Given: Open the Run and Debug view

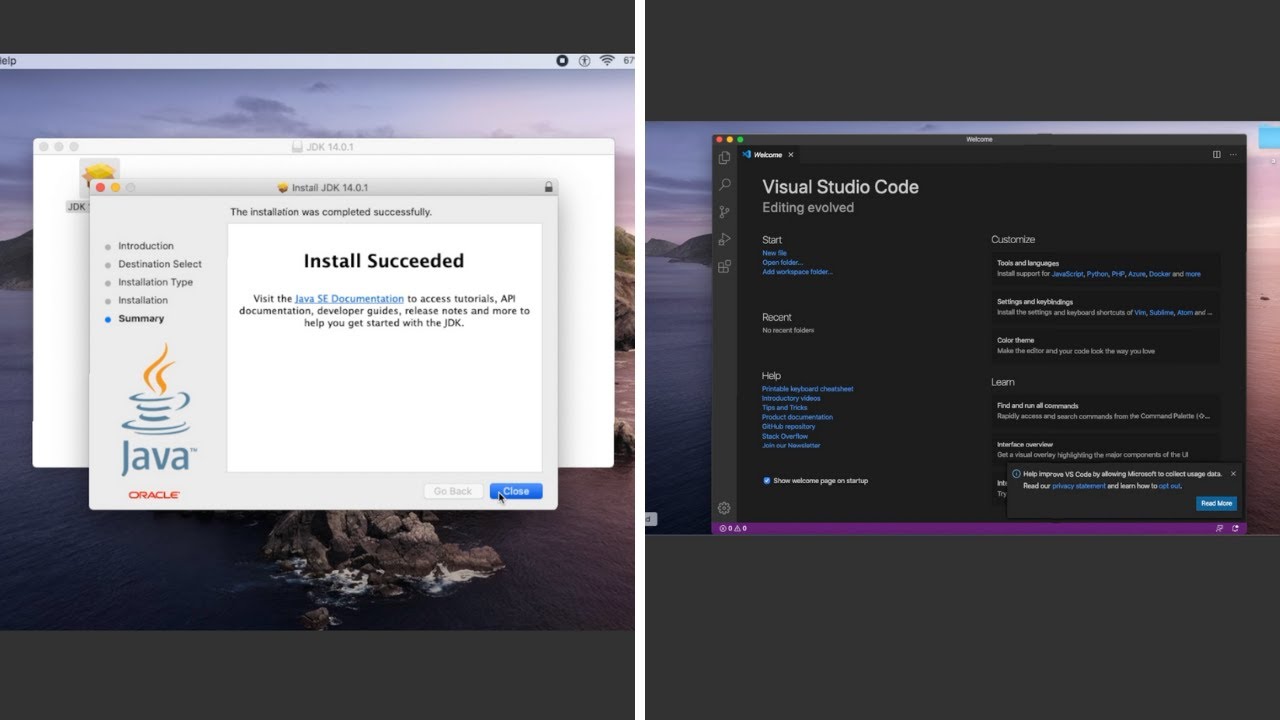Looking at the screenshot, I should click(724, 239).
